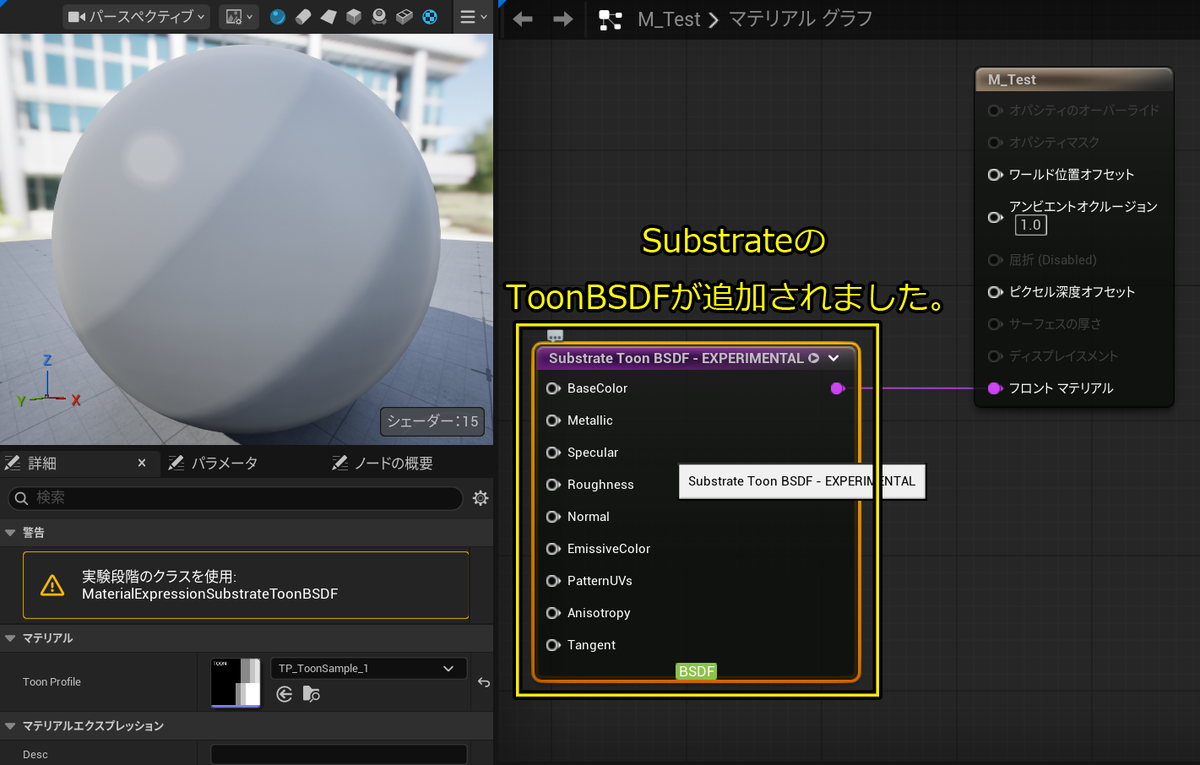Open the viewport hamburger options menu
Screen dimensions: 1200x765
pyautogui.click(x=472, y=17)
